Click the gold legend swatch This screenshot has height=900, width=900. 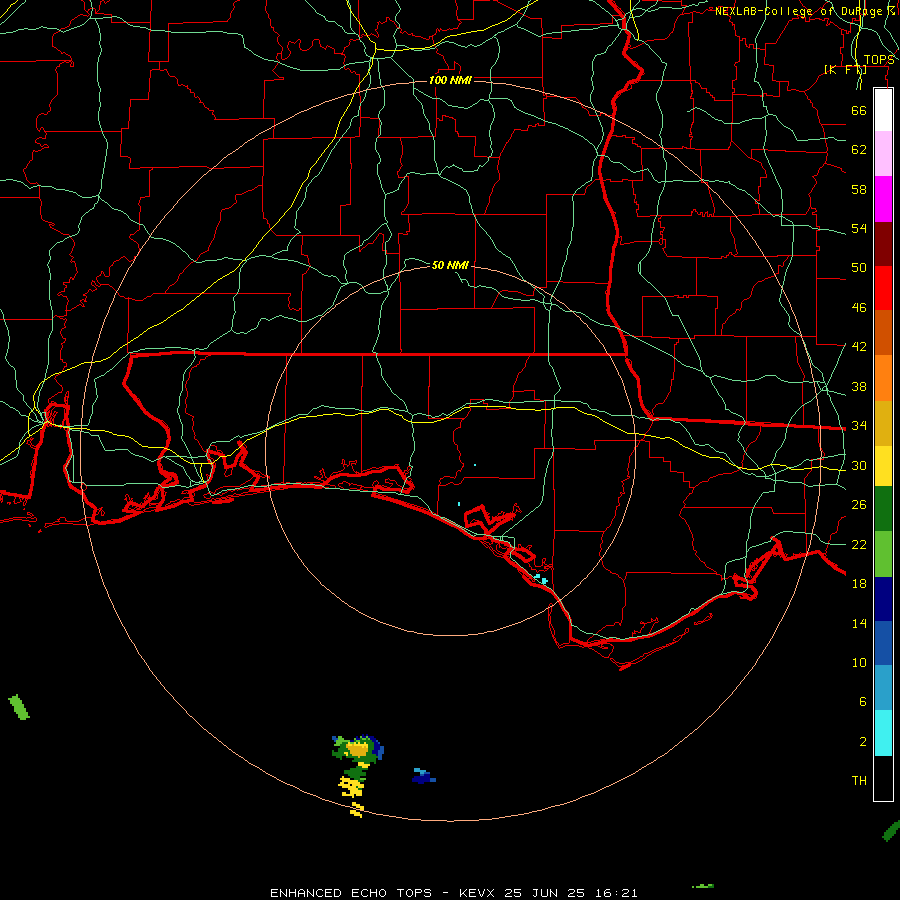883,423
